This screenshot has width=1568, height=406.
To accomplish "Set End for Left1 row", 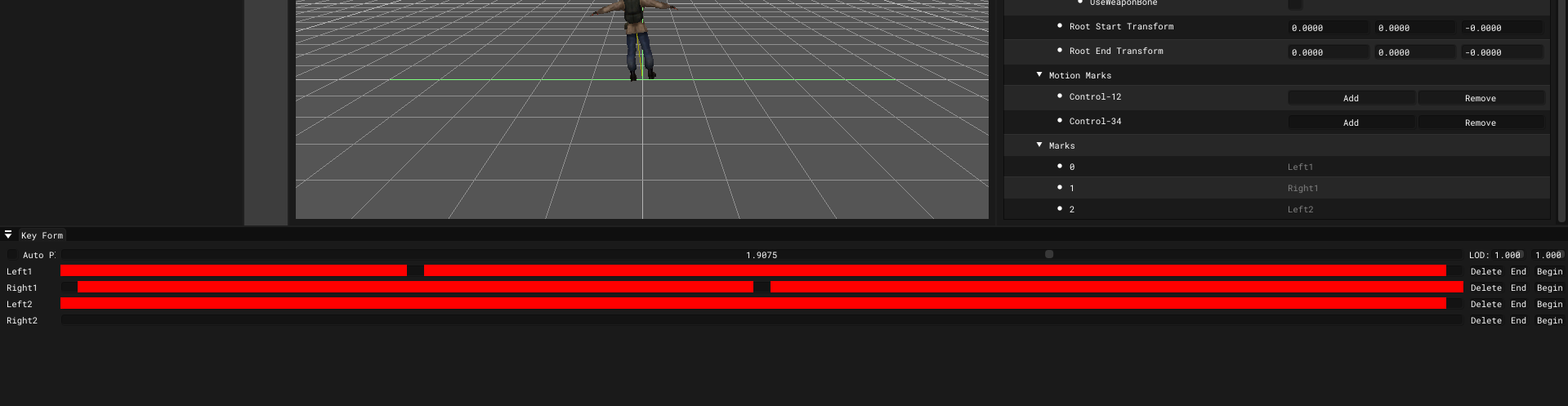I will (x=1518, y=271).
